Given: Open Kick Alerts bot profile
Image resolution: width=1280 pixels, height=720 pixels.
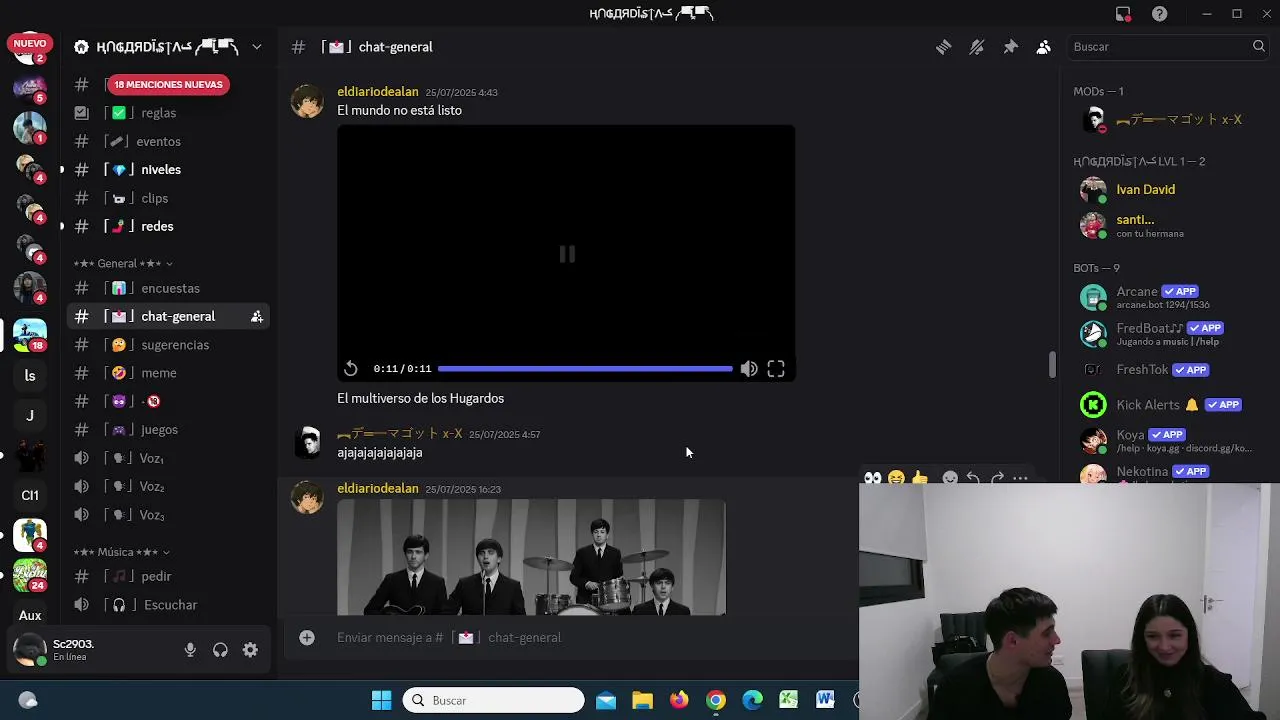Looking at the screenshot, I should pyautogui.click(x=1162, y=405).
